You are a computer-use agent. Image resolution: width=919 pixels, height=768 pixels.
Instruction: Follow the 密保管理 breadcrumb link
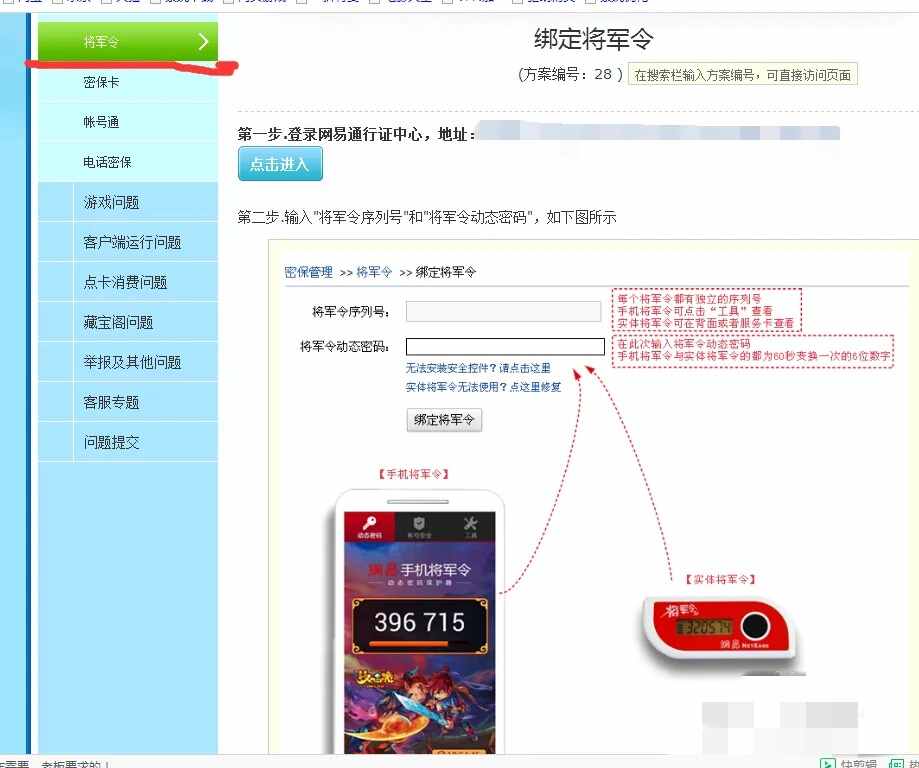[x=308, y=272]
